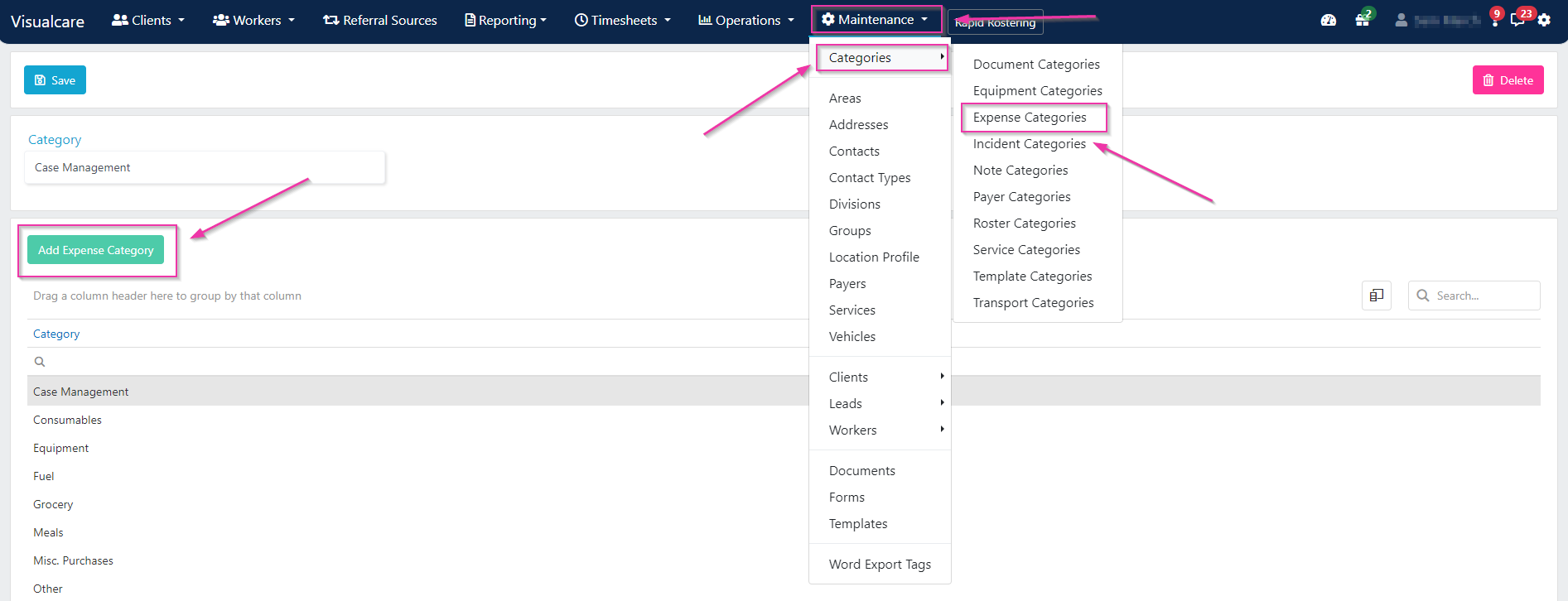Open the Clients dropdown menu
The height and width of the screenshot is (601, 1568).
(x=148, y=20)
